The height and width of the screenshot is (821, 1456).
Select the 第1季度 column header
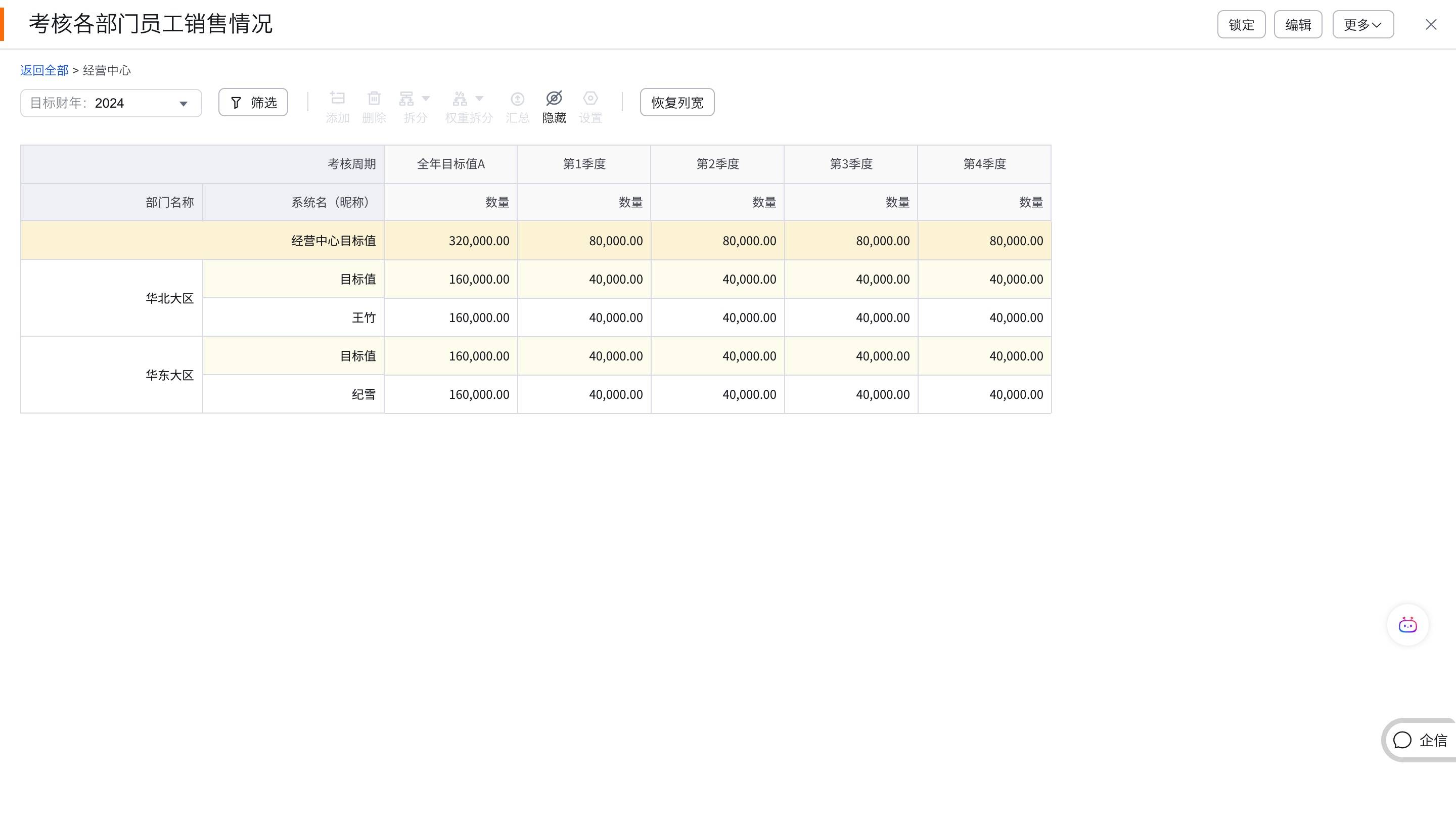click(584, 164)
